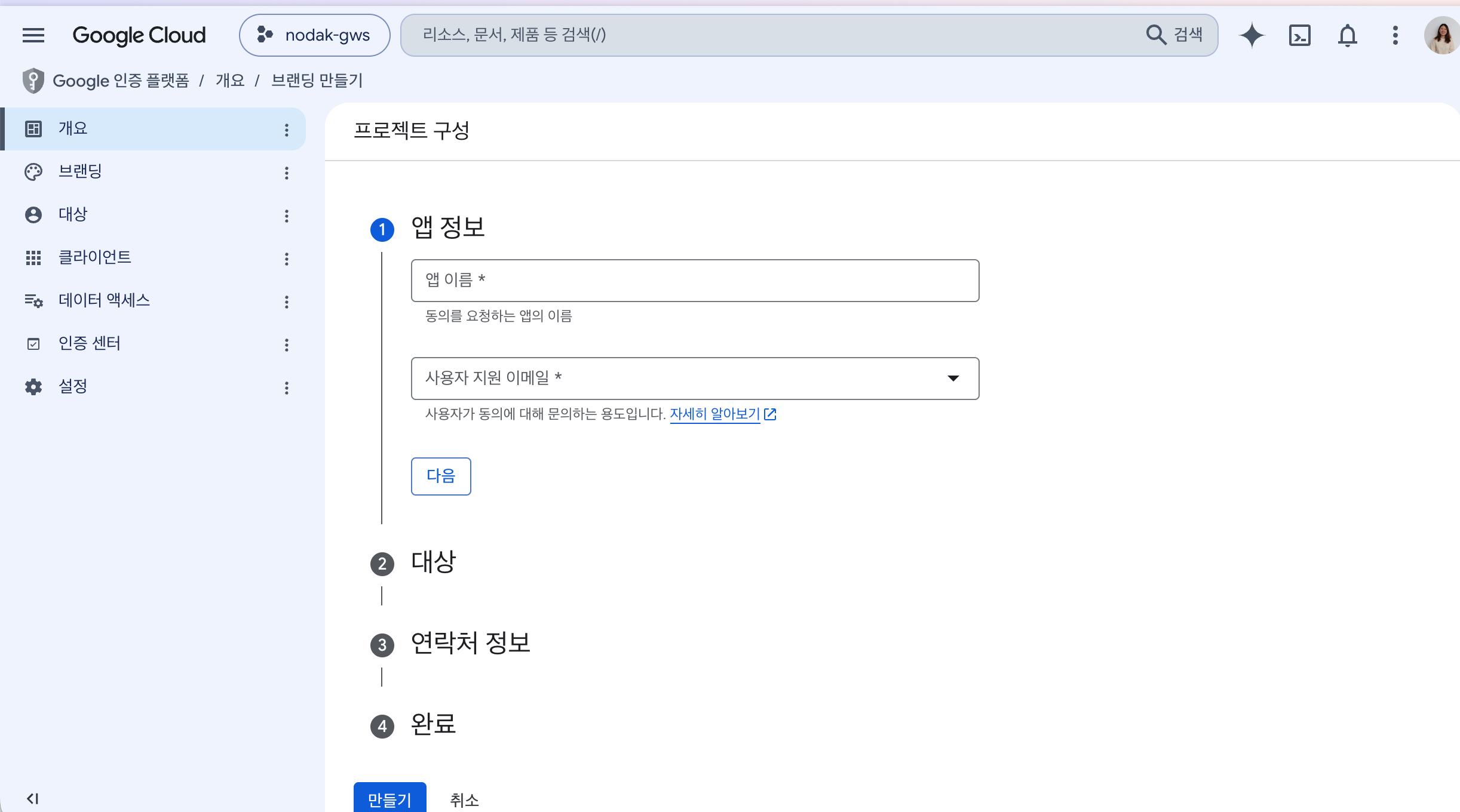
Task: Open the three-dot menu beside 대상
Action: coord(287,216)
